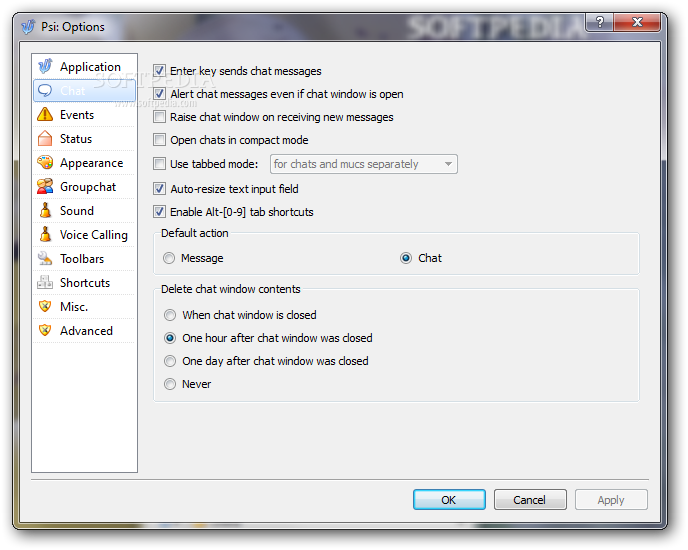This screenshot has height=550, width=688.
Task: Click the help question mark button
Action: [600, 22]
